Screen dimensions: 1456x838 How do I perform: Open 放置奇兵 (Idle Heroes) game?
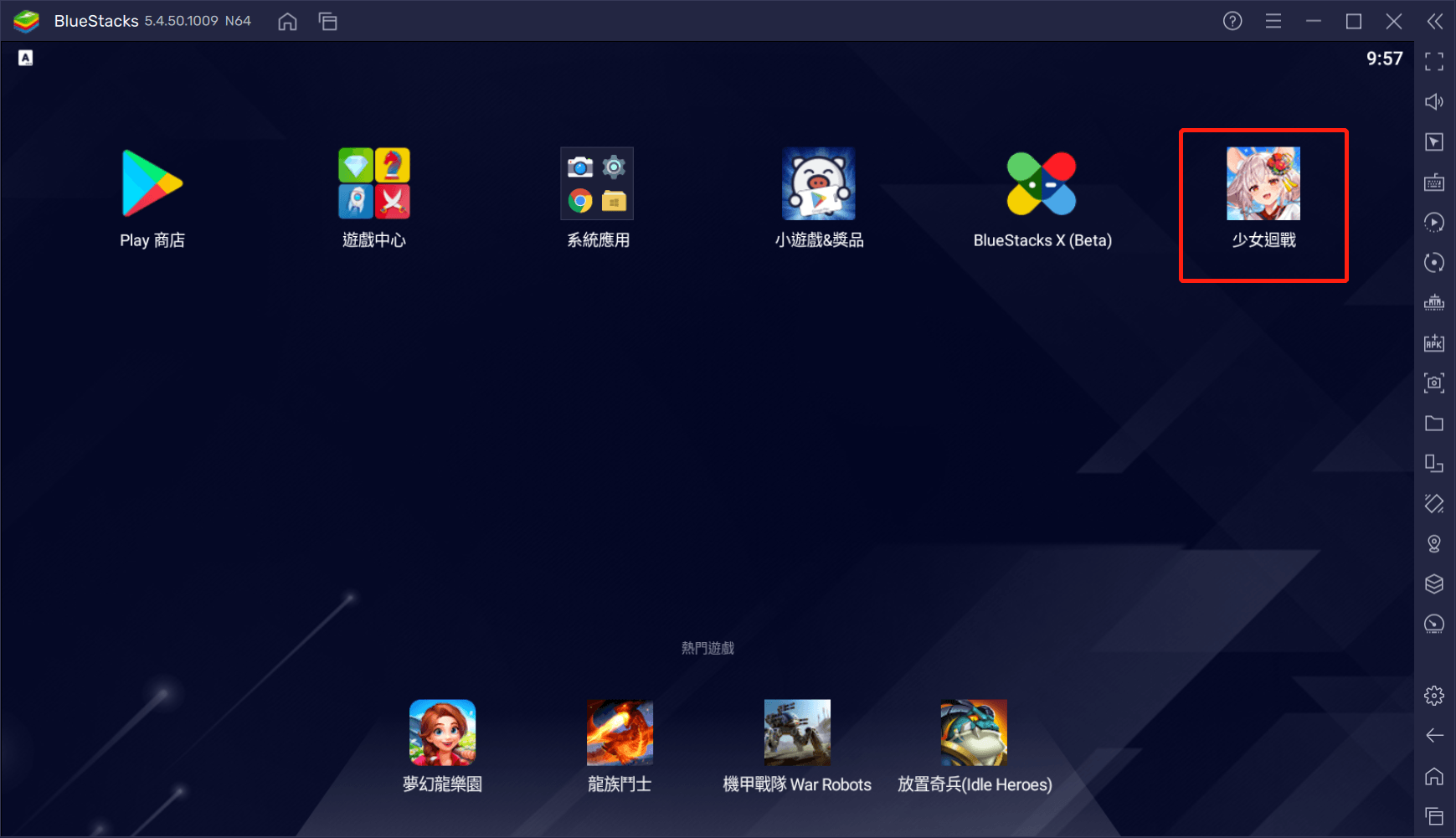(x=974, y=733)
